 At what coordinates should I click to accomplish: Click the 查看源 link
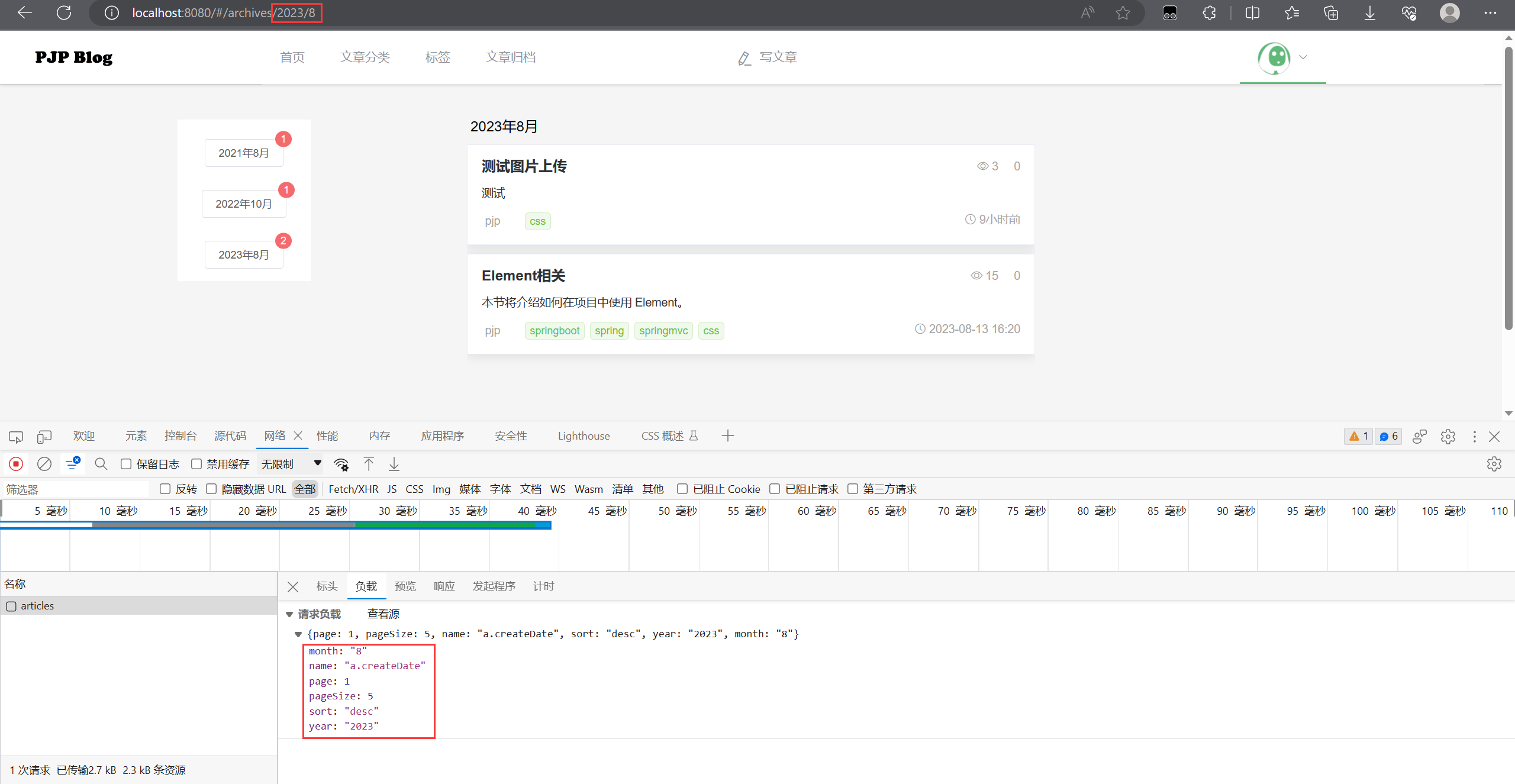tap(382, 614)
